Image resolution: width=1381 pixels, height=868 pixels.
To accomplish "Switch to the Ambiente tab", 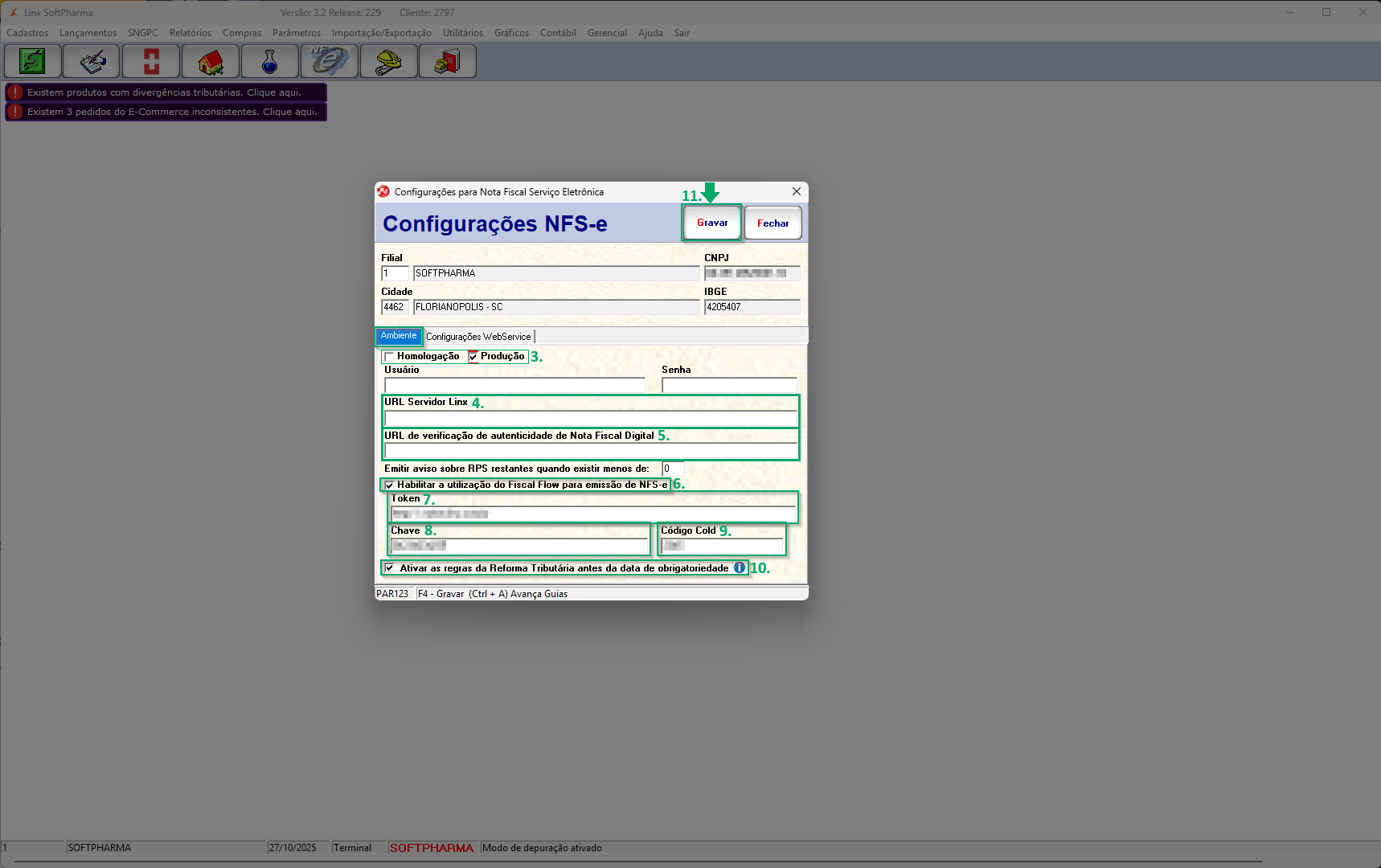I will click(399, 336).
